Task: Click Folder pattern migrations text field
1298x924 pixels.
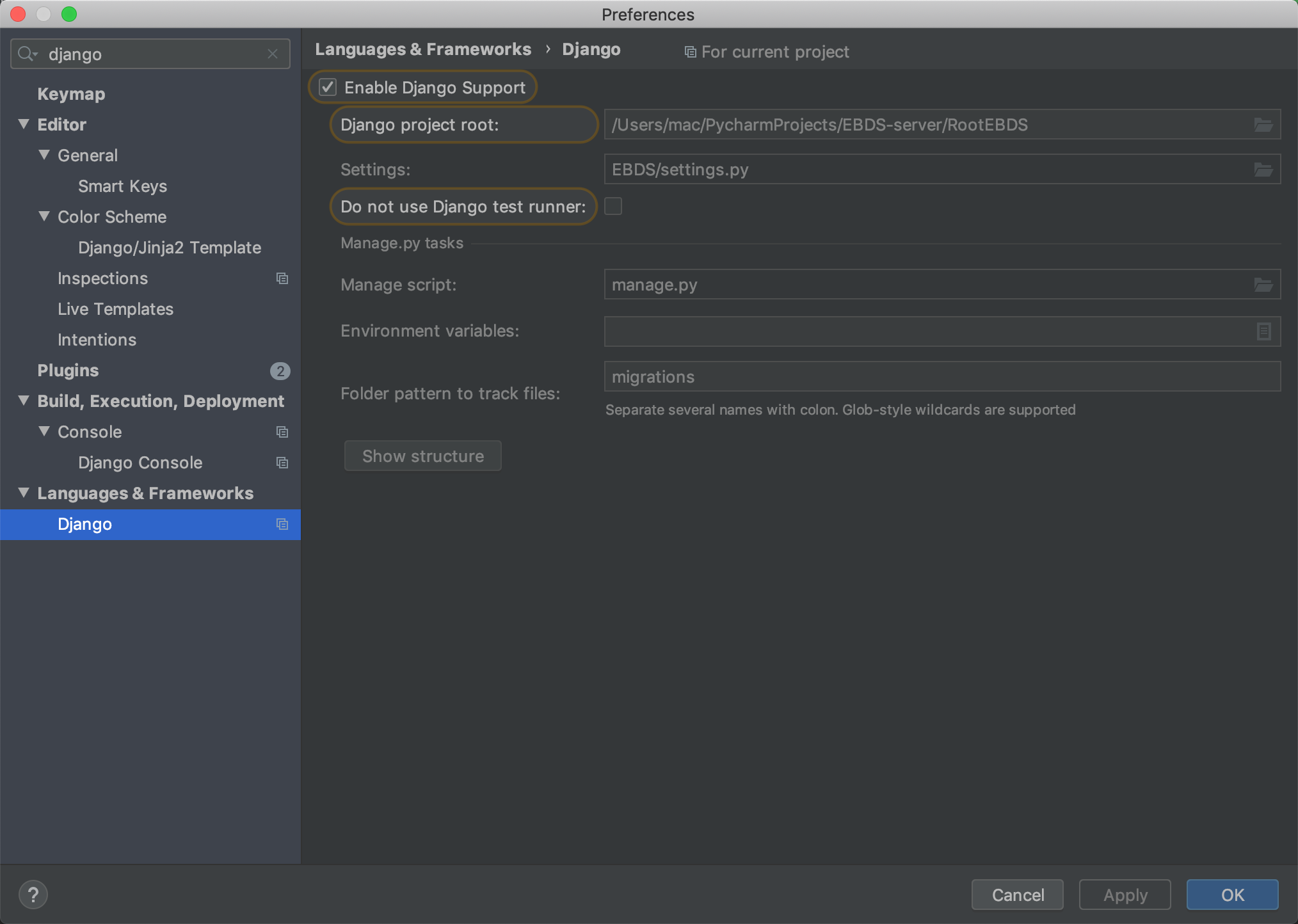Action: [x=941, y=377]
